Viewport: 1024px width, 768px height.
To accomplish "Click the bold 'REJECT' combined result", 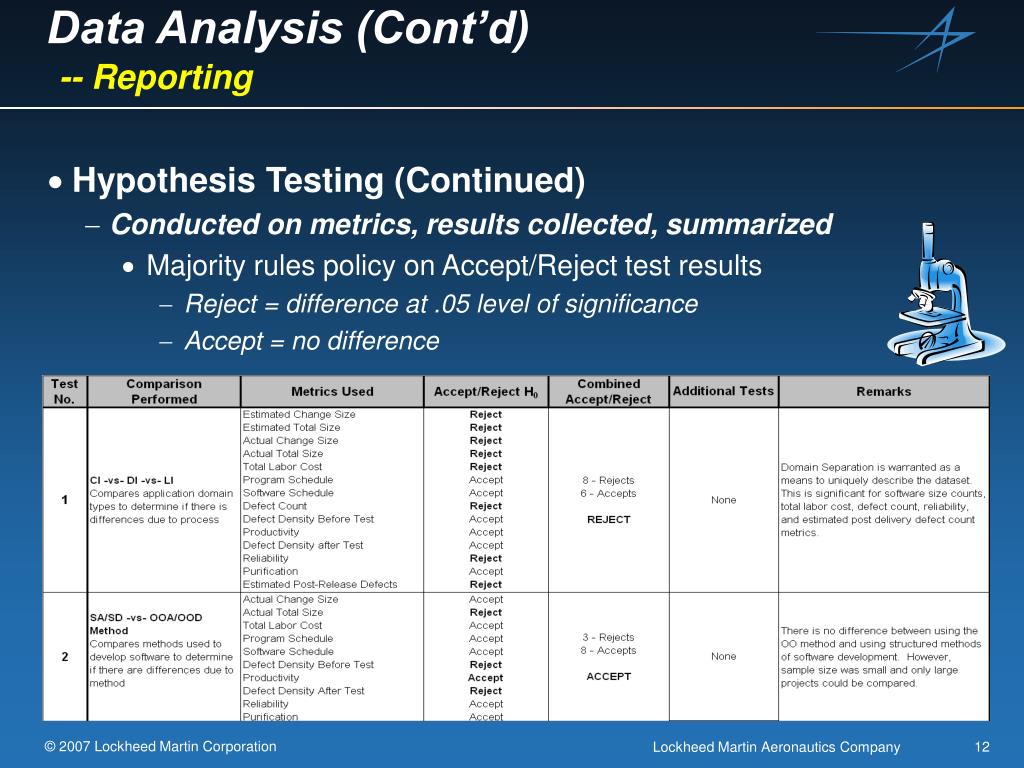I will 609,519.
